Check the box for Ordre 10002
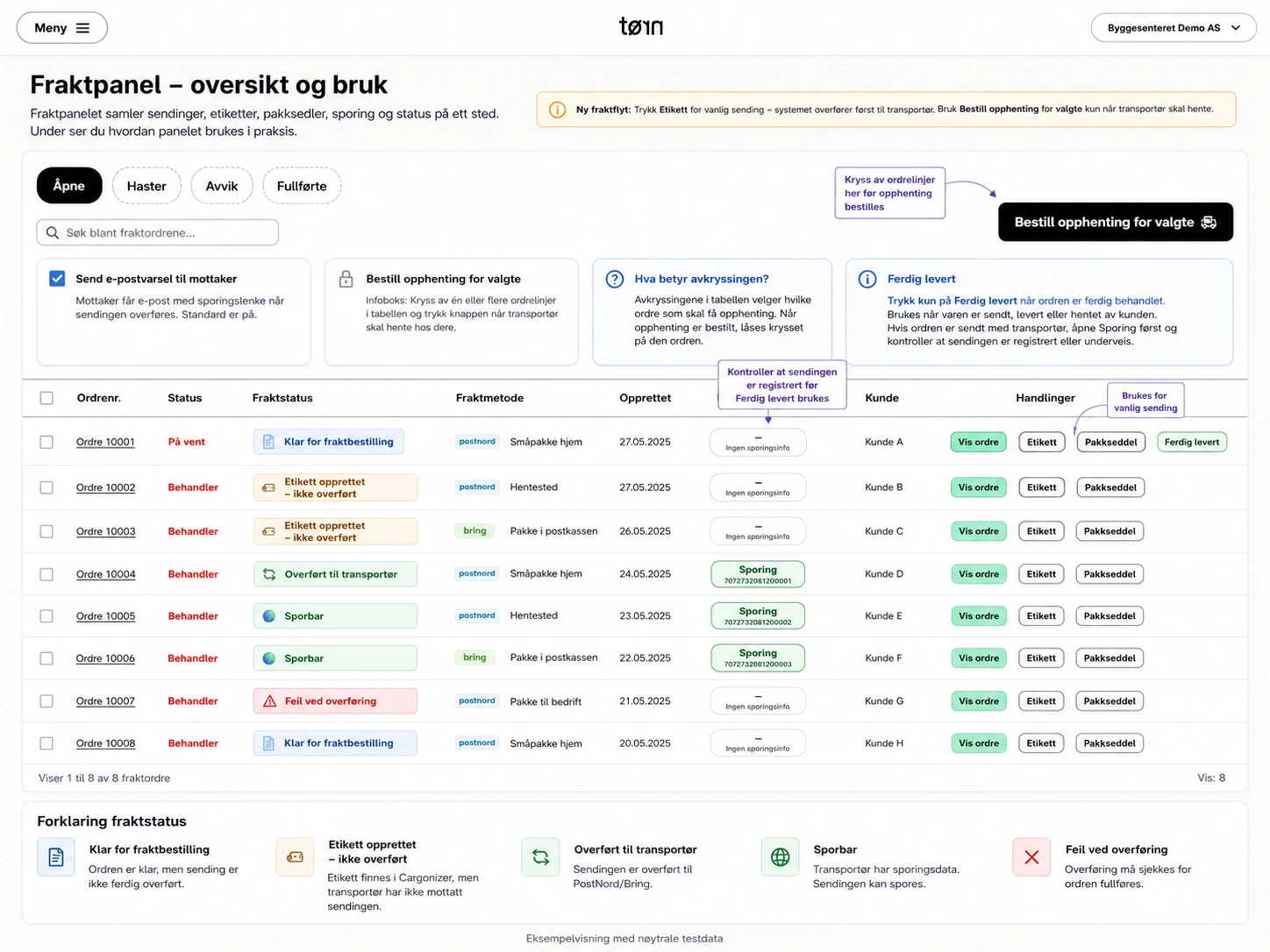The height and width of the screenshot is (952, 1270). point(46,487)
